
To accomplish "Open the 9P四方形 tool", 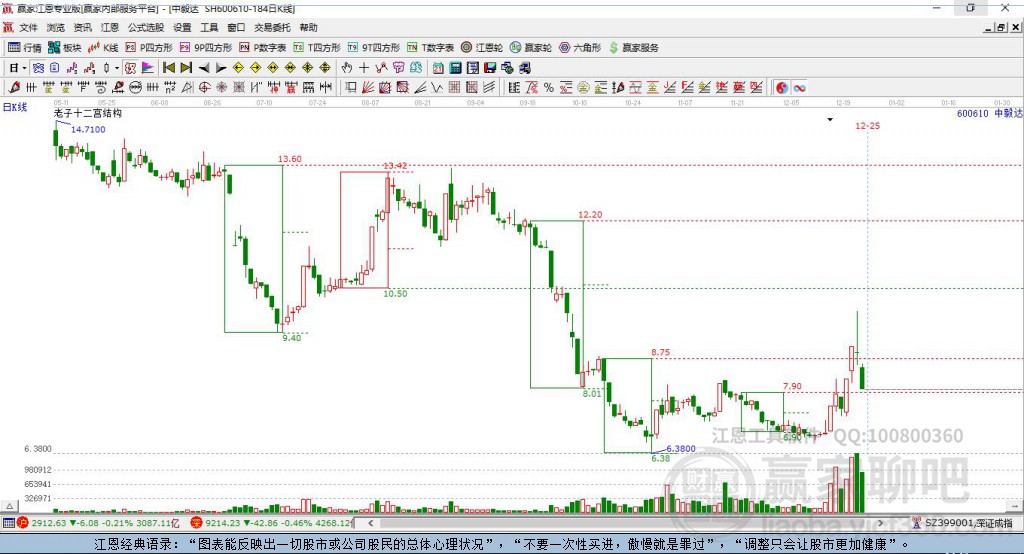I will [x=206, y=48].
